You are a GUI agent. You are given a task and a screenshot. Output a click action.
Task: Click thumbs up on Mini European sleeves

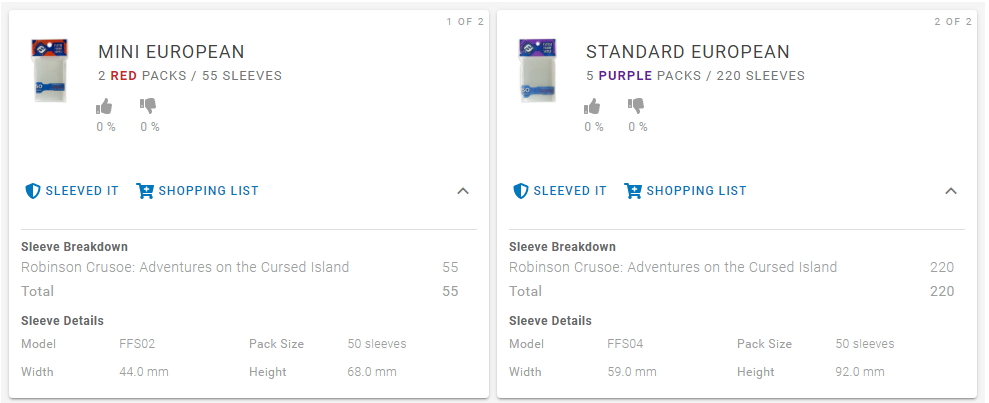pyautogui.click(x=104, y=106)
